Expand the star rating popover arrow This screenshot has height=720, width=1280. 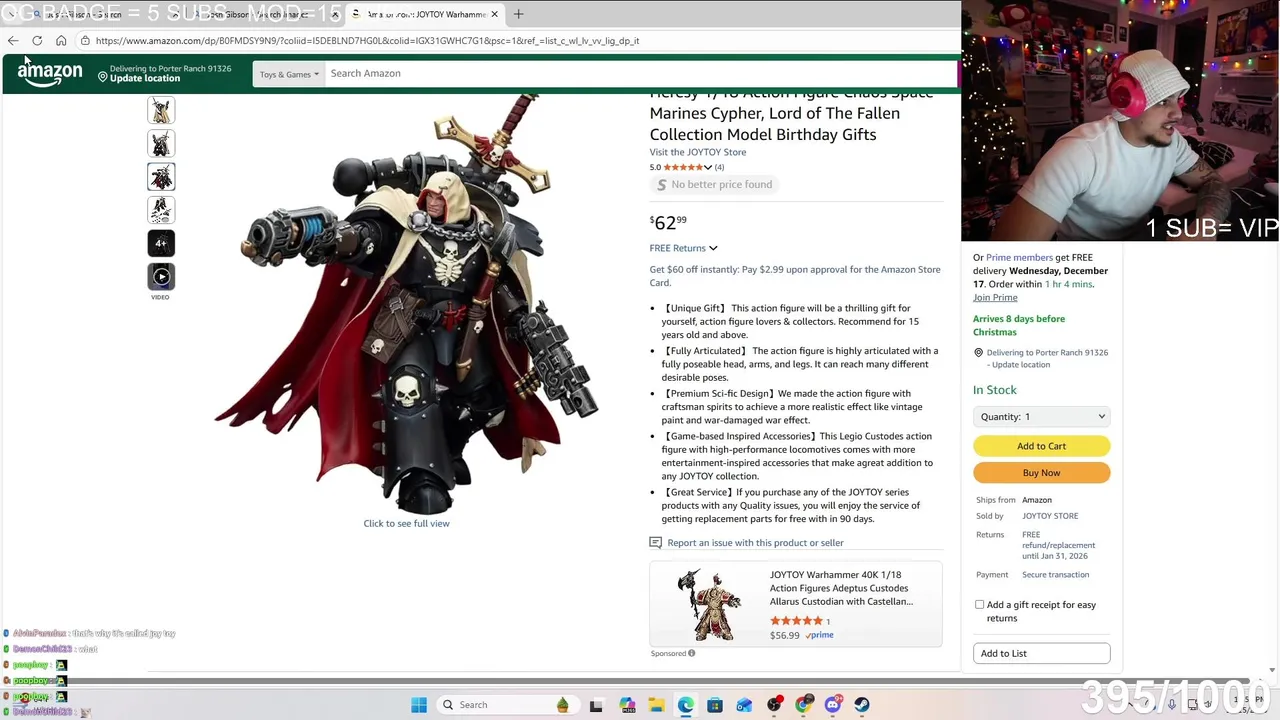coord(708,167)
